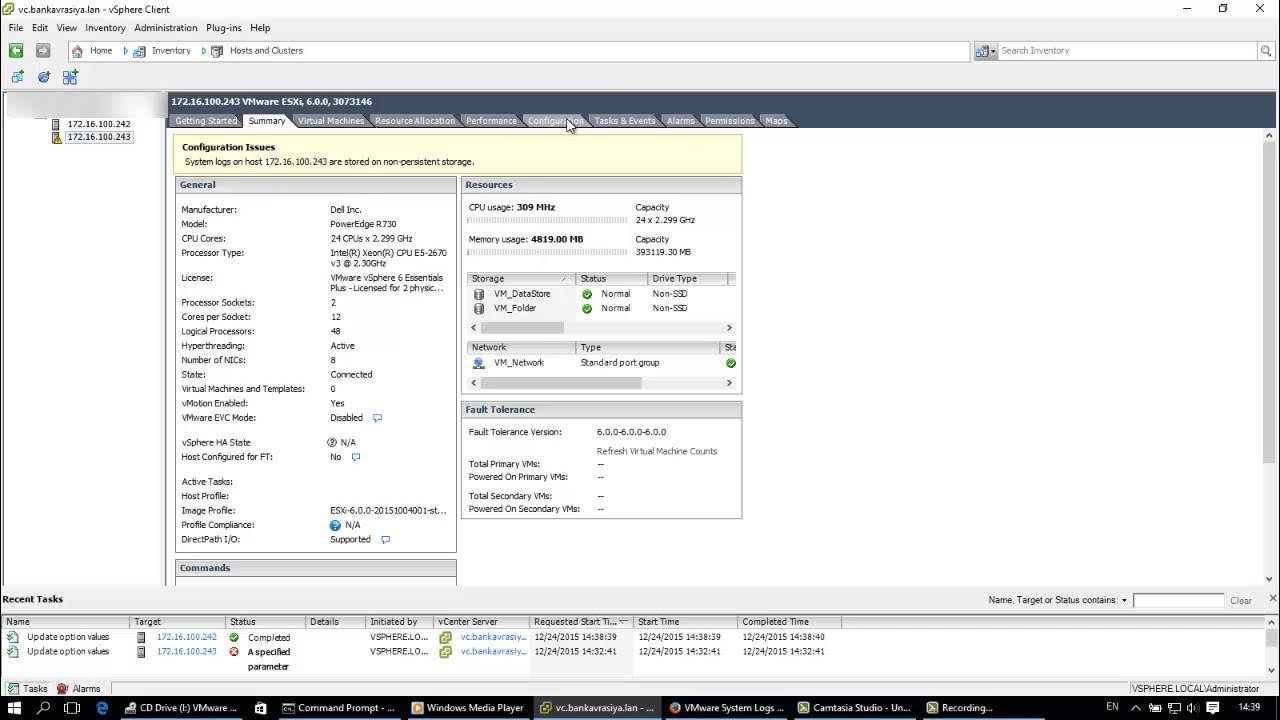
Task: Open the View menu
Action: [67, 28]
